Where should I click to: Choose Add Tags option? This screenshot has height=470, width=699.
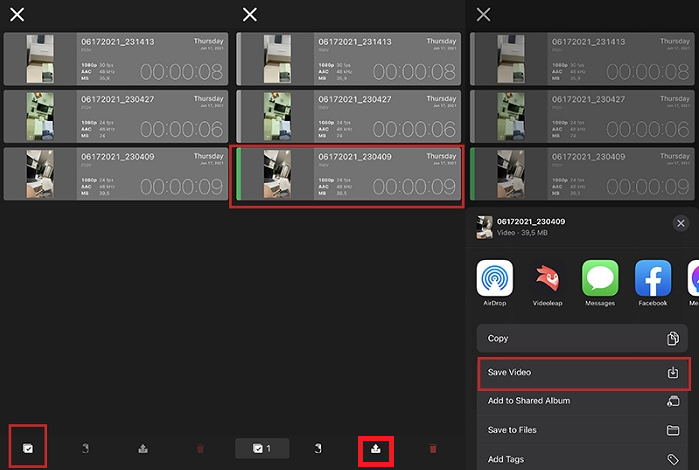582,458
